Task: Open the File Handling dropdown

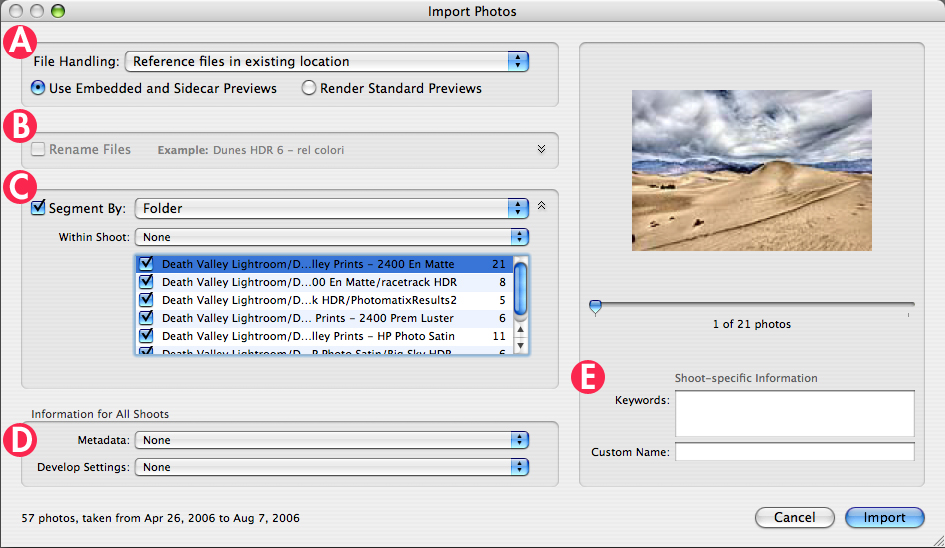Action: (x=327, y=61)
